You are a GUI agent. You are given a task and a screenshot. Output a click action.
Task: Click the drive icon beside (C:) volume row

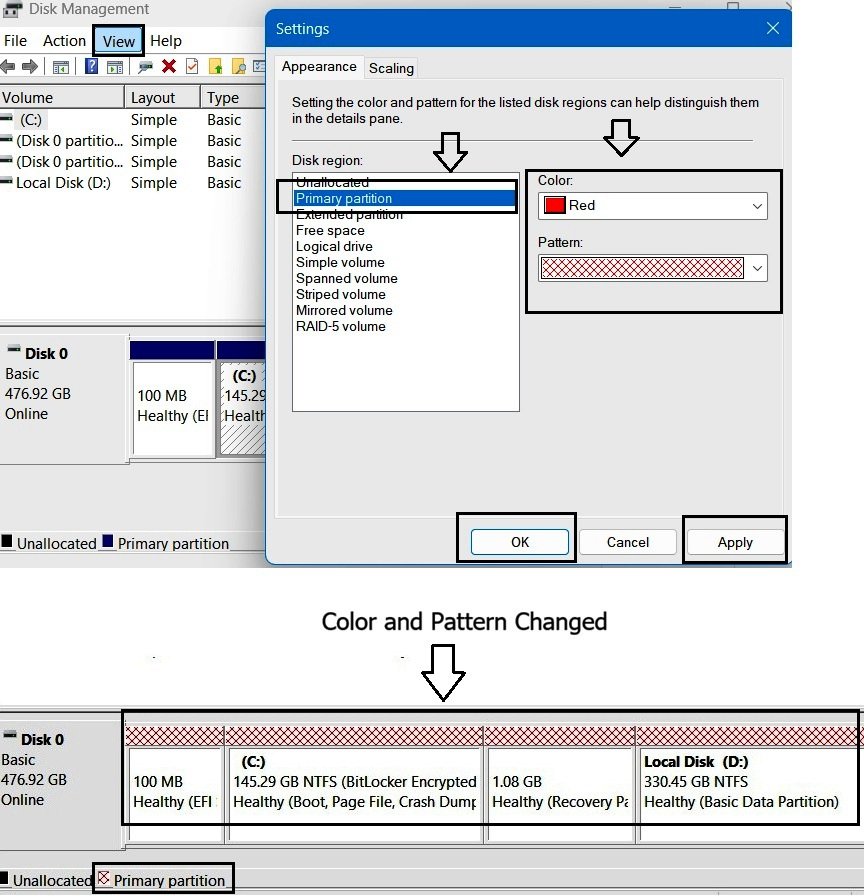point(6,119)
